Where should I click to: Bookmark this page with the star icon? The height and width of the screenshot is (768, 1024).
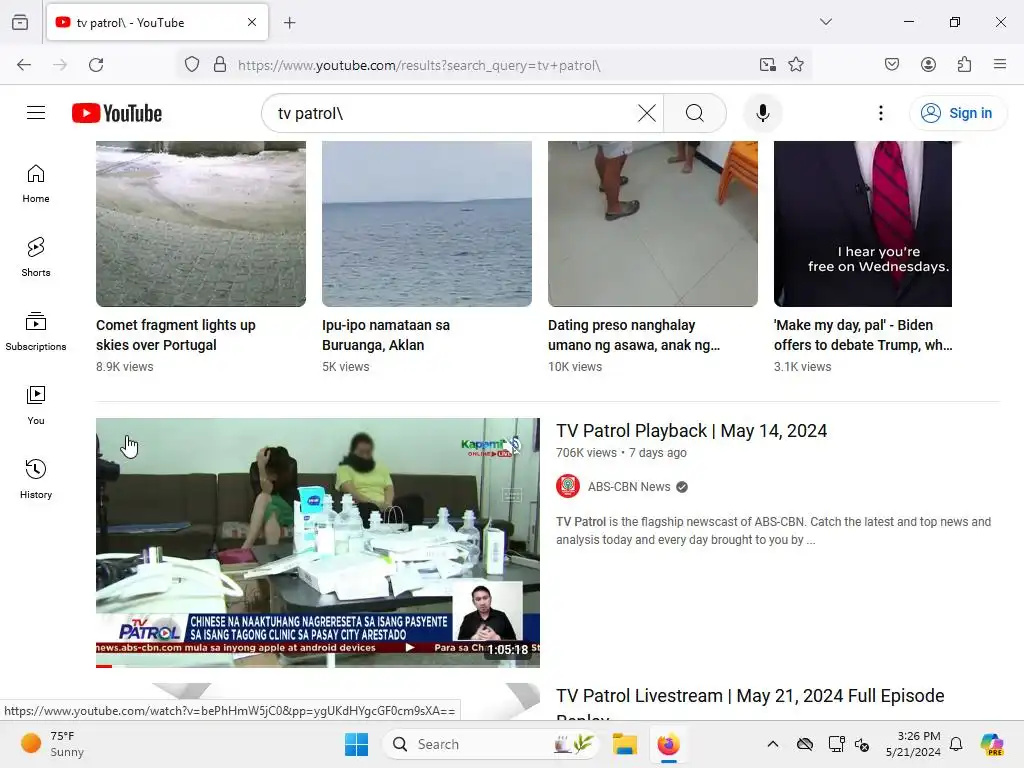(795, 65)
